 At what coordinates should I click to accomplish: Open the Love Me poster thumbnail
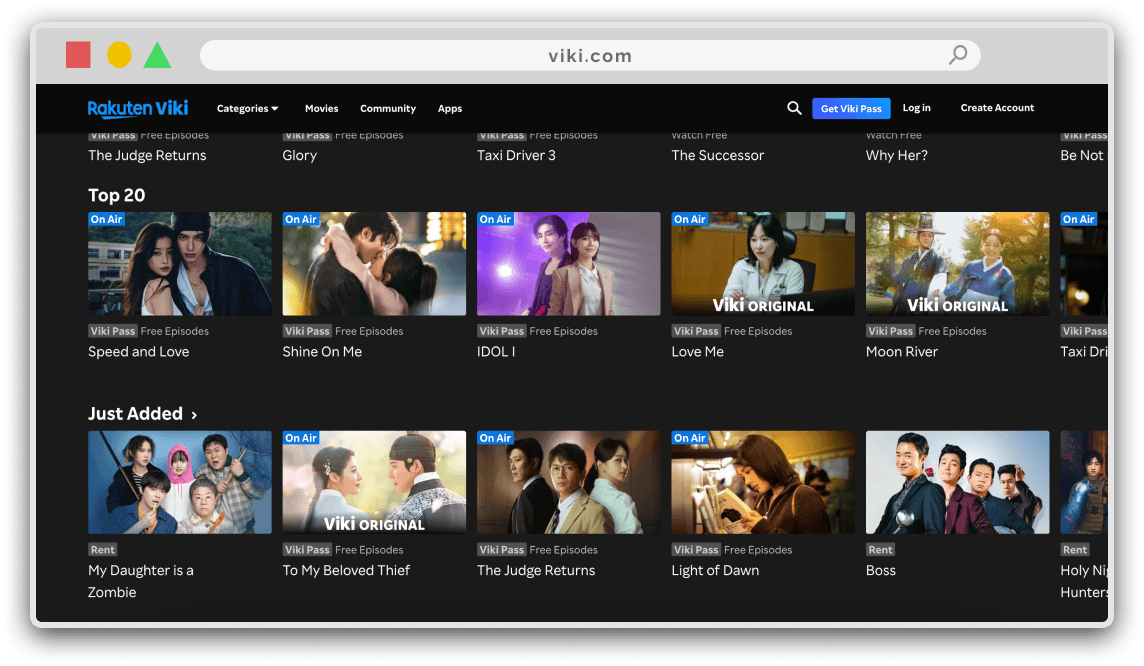(x=762, y=264)
